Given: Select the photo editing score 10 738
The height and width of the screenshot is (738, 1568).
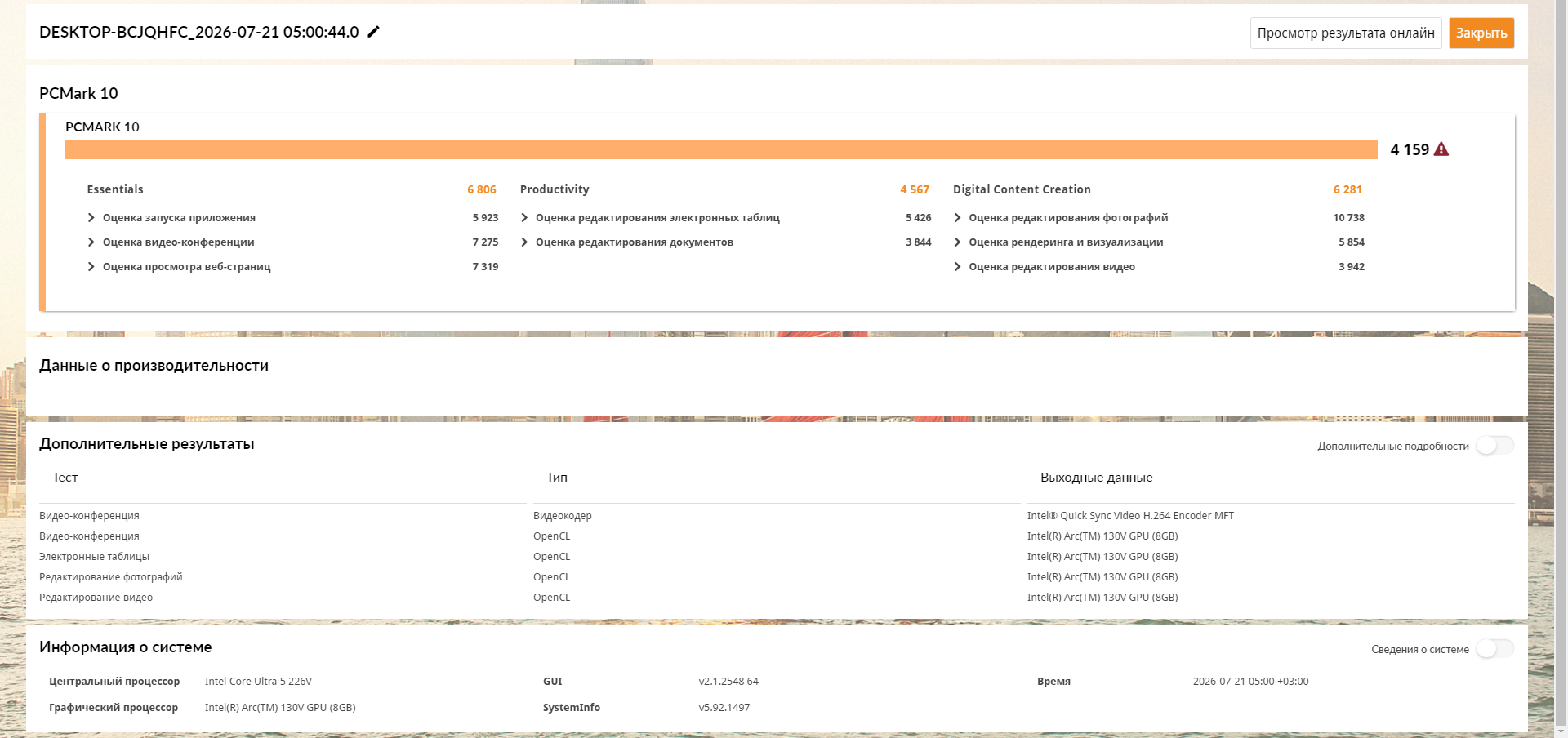Looking at the screenshot, I should tap(1349, 218).
